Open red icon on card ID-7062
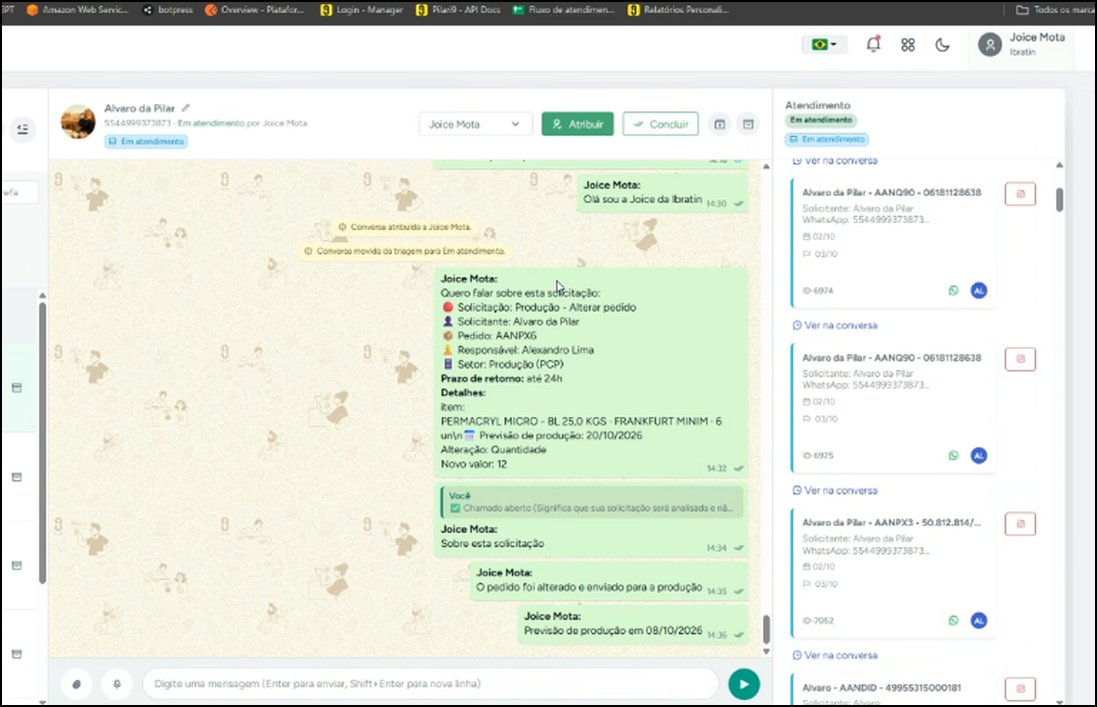Screen dimensions: 1097x707 click(x=1020, y=524)
